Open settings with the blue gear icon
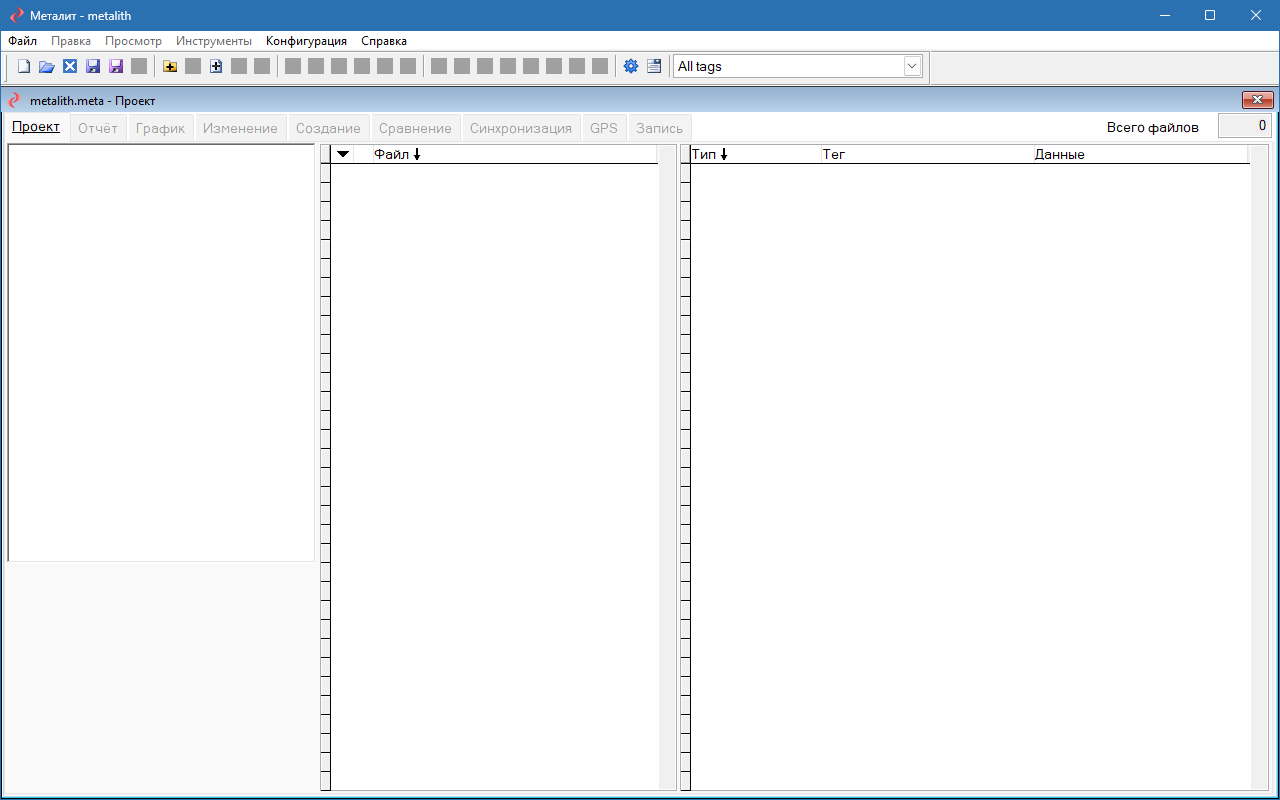Screen dimensions: 1280x800 (x=631, y=66)
